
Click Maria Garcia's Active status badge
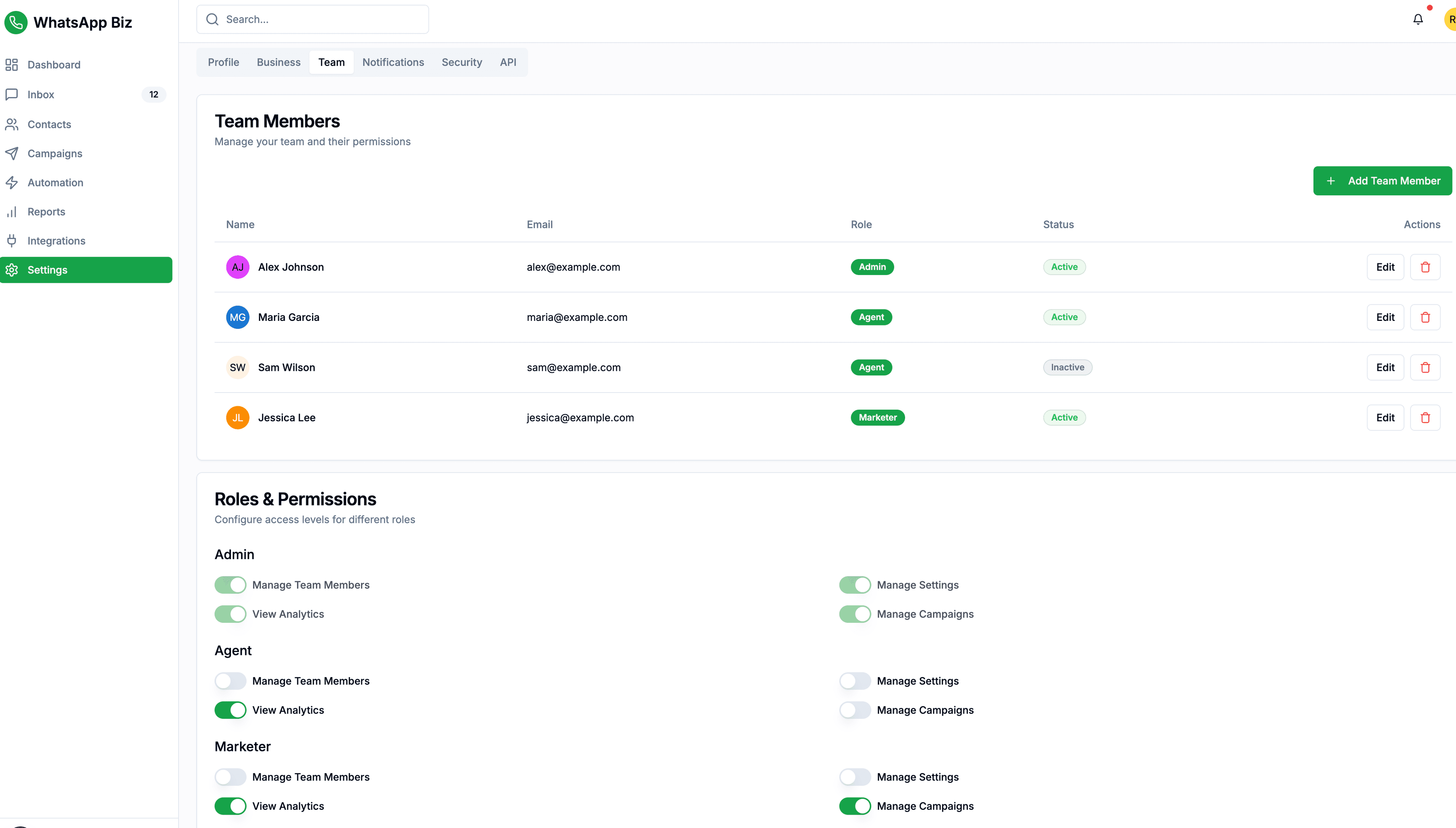tap(1064, 317)
